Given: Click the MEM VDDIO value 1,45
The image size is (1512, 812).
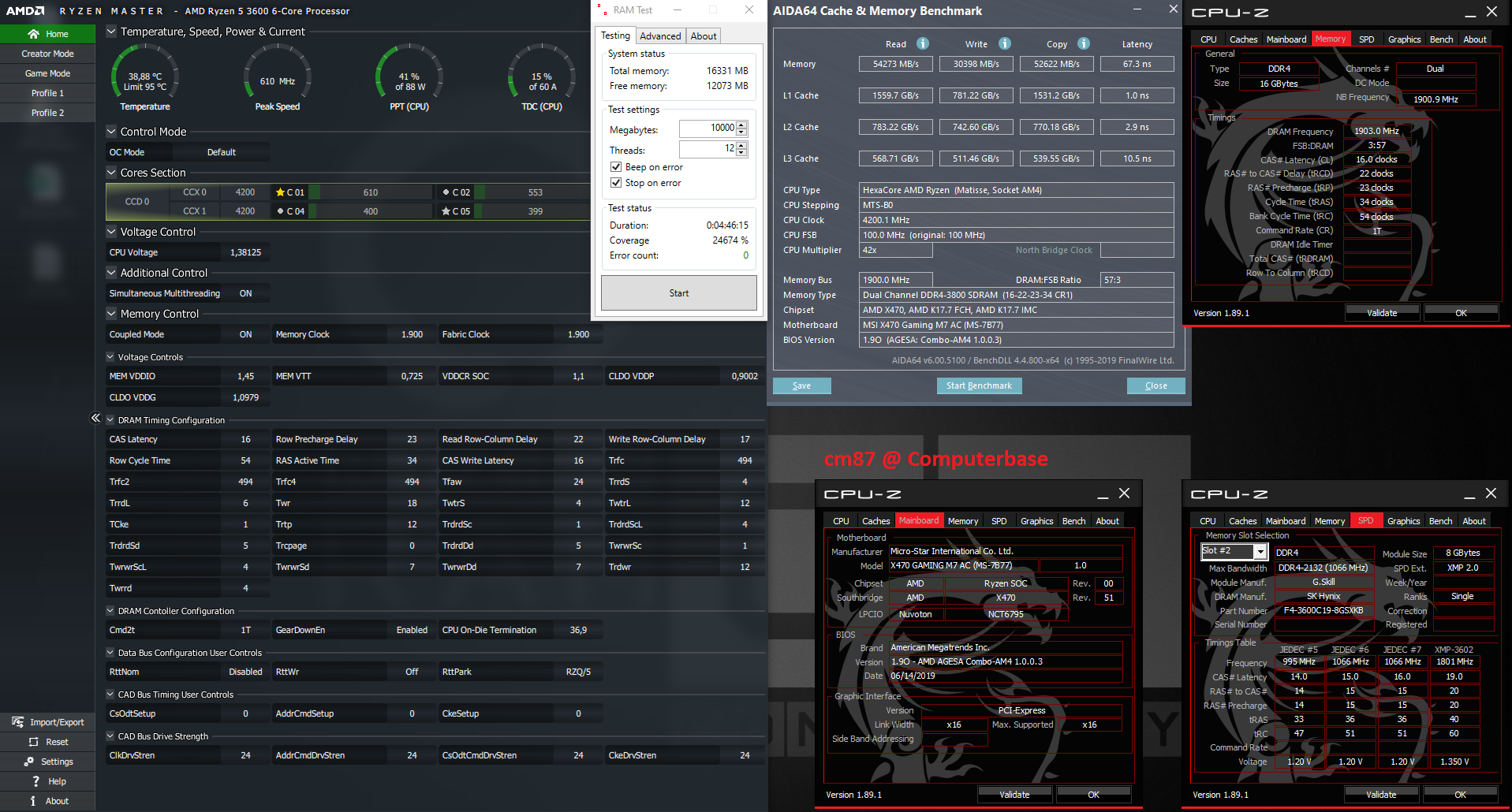Looking at the screenshot, I should (x=245, y=376).
